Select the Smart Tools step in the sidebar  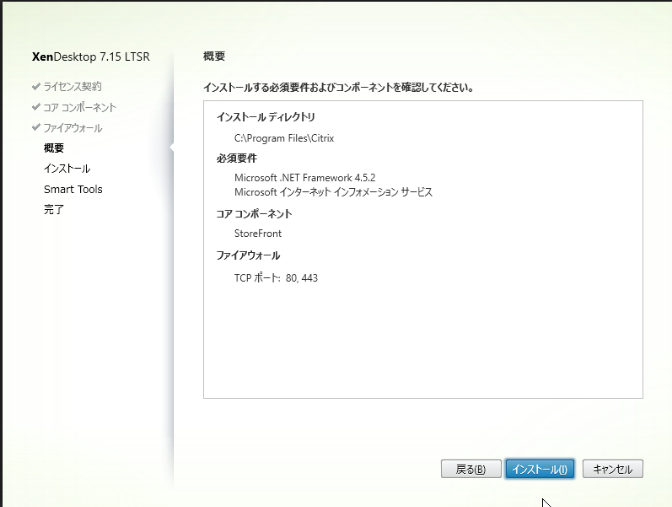pos(73,189)
